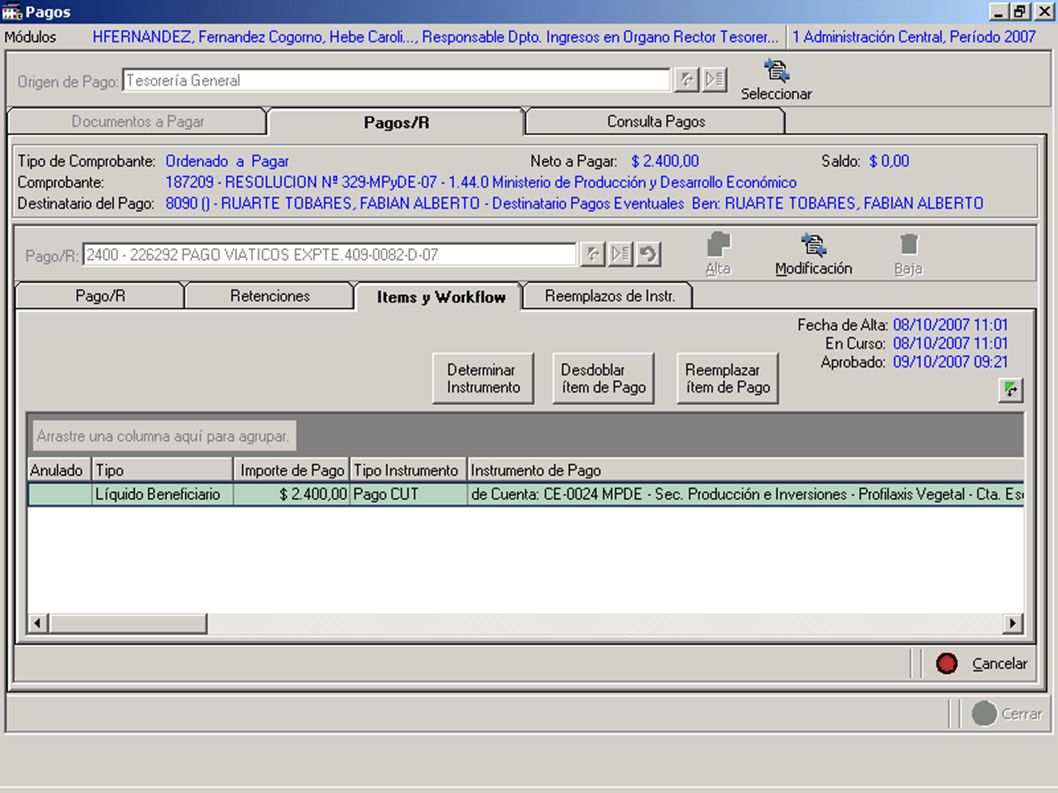Click the Cancelar button label
Screen dimensions: 1058x793
[999, 663]
